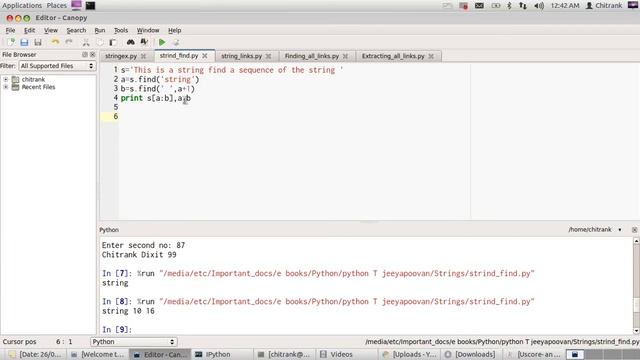Click the Save file toolbar icon
This screenshot has width=640, height=360.
[24, 42]
